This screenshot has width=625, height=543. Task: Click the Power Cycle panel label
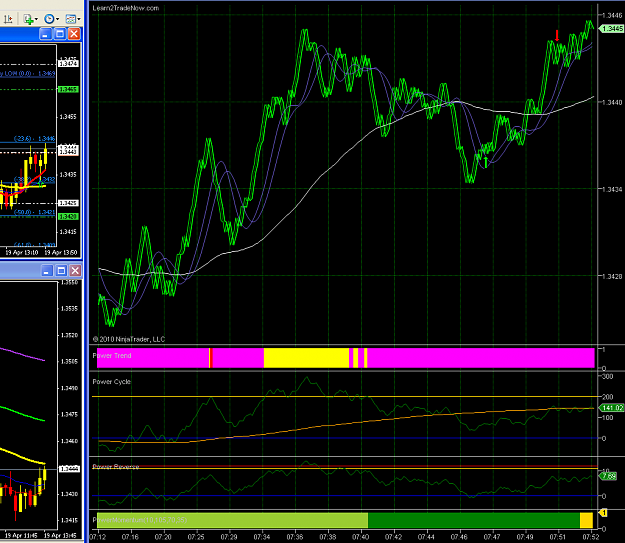[x=112, y=382]
